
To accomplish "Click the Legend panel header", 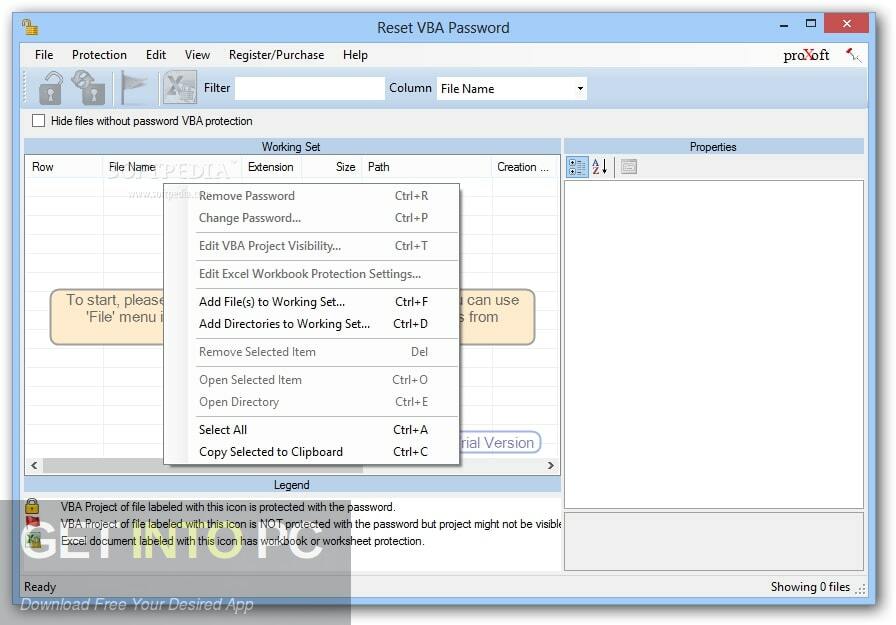I will pyautogui.click(x=291, y=484).
